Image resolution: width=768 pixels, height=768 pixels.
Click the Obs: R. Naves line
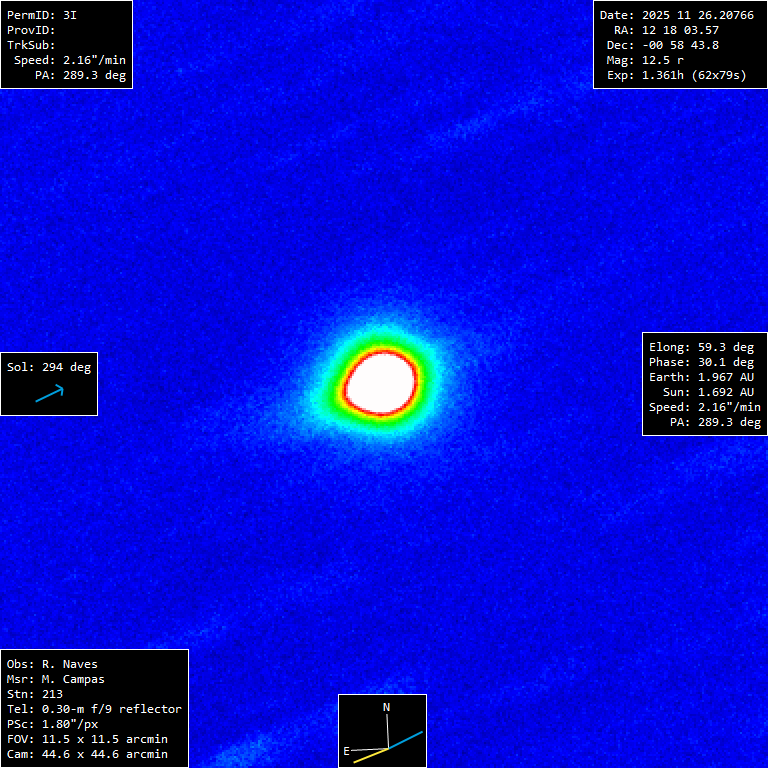tap(52, 664)
